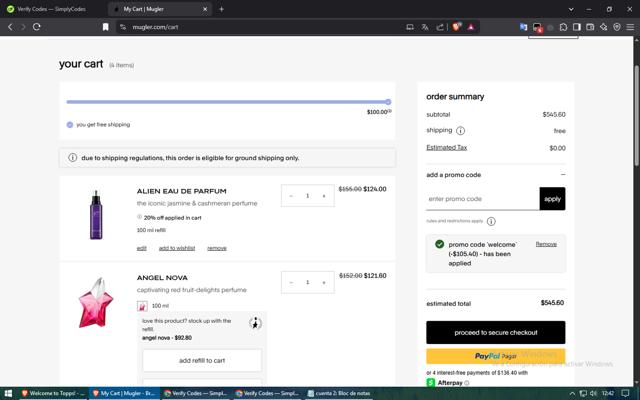Viewport: 640px width, 400px height.
Task: Click the Estimated Tax link
Action: (x=447, y=147)
